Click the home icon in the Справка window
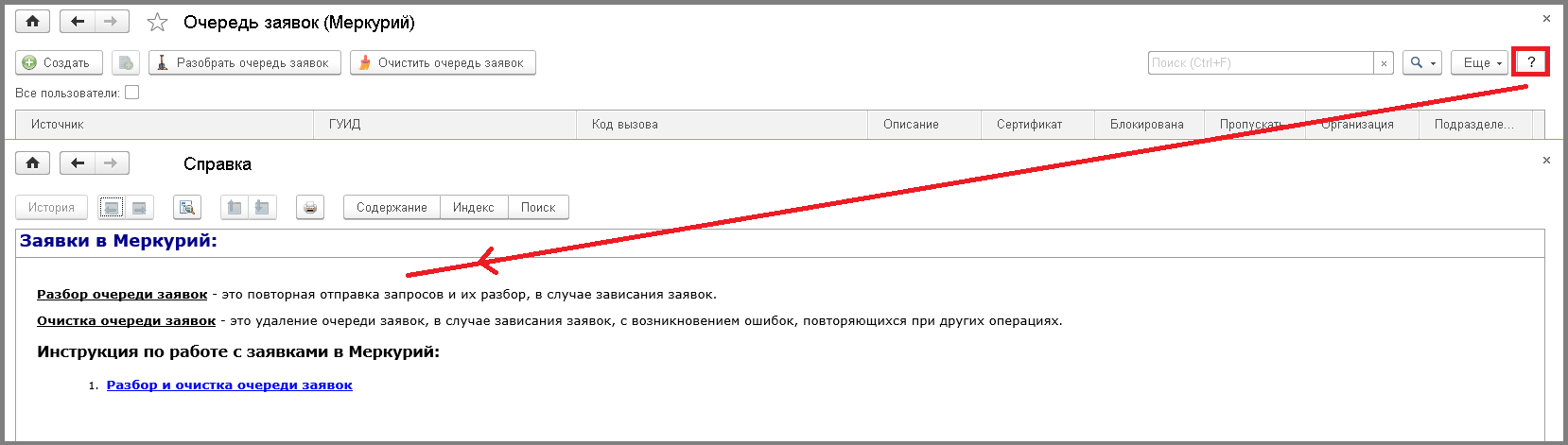Screen dimensions: 1568x445 tap(32, 163)
